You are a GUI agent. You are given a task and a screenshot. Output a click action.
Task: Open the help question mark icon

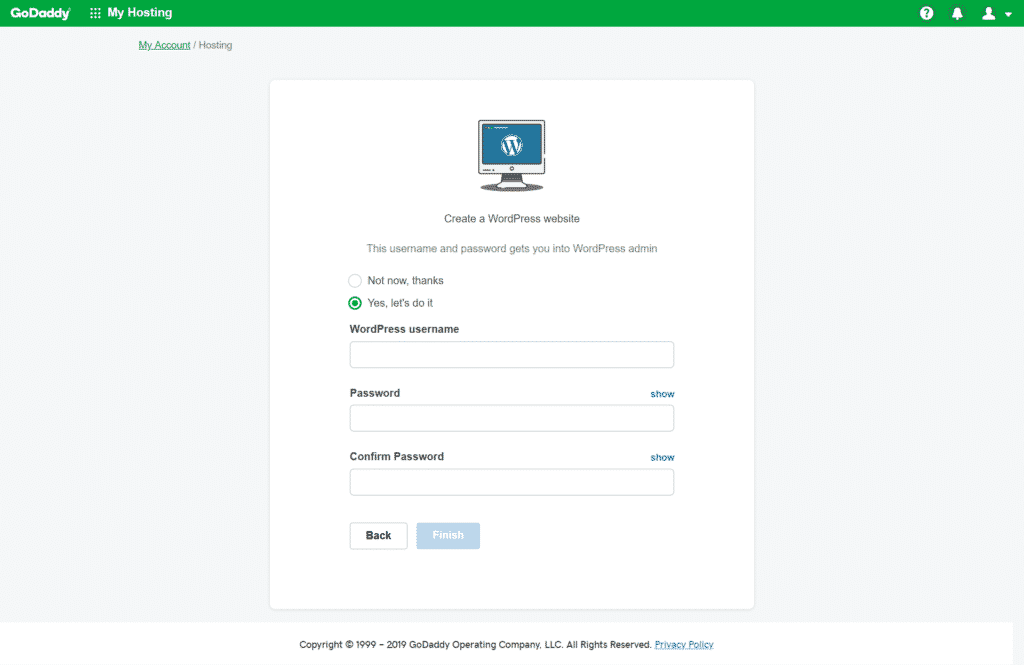(x=926, y=13)
